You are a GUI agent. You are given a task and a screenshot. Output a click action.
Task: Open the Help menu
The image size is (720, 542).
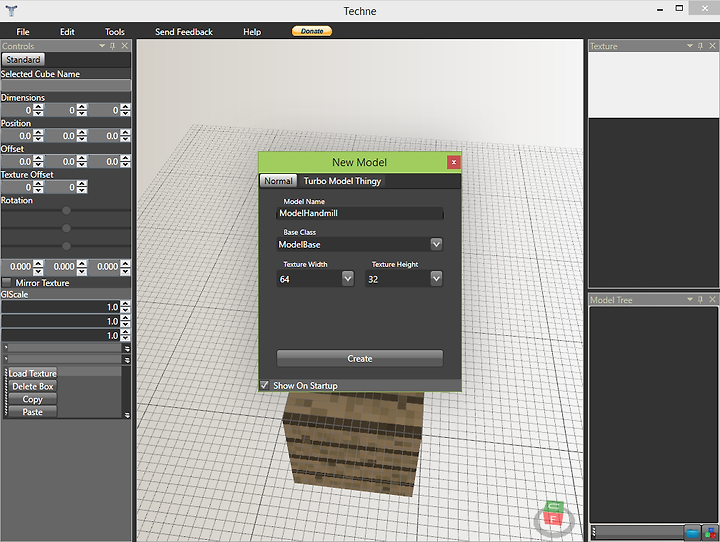coord(252,32)
